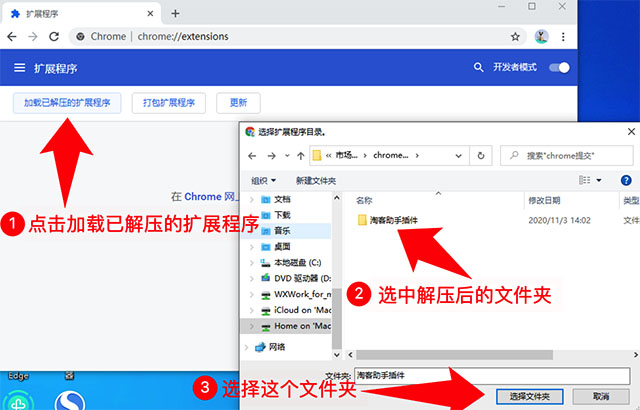Select iCloud on 'Mac' in the tree
The height and width of the screenshot is (410, 640).
(302, 310)
